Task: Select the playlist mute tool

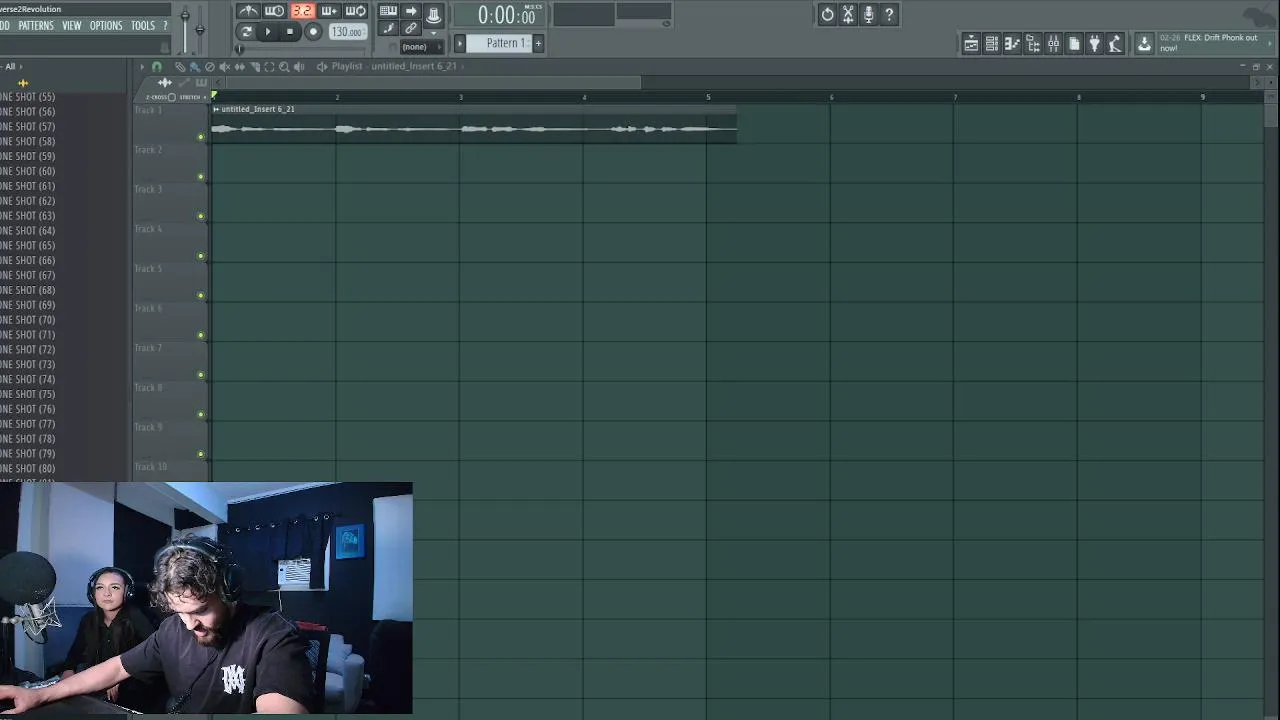Action: tap(224, 67)
